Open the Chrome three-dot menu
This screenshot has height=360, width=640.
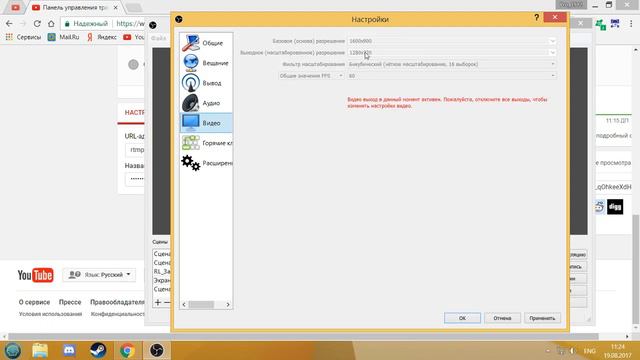(631, 24)
